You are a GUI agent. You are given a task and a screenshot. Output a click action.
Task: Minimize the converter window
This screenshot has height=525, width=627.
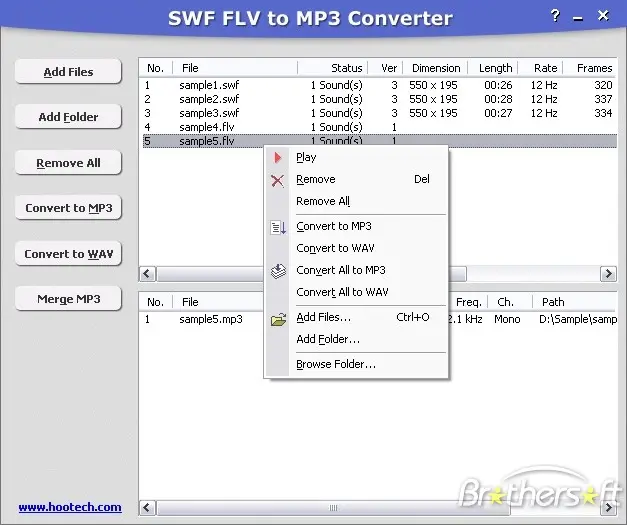click(577, 18)
